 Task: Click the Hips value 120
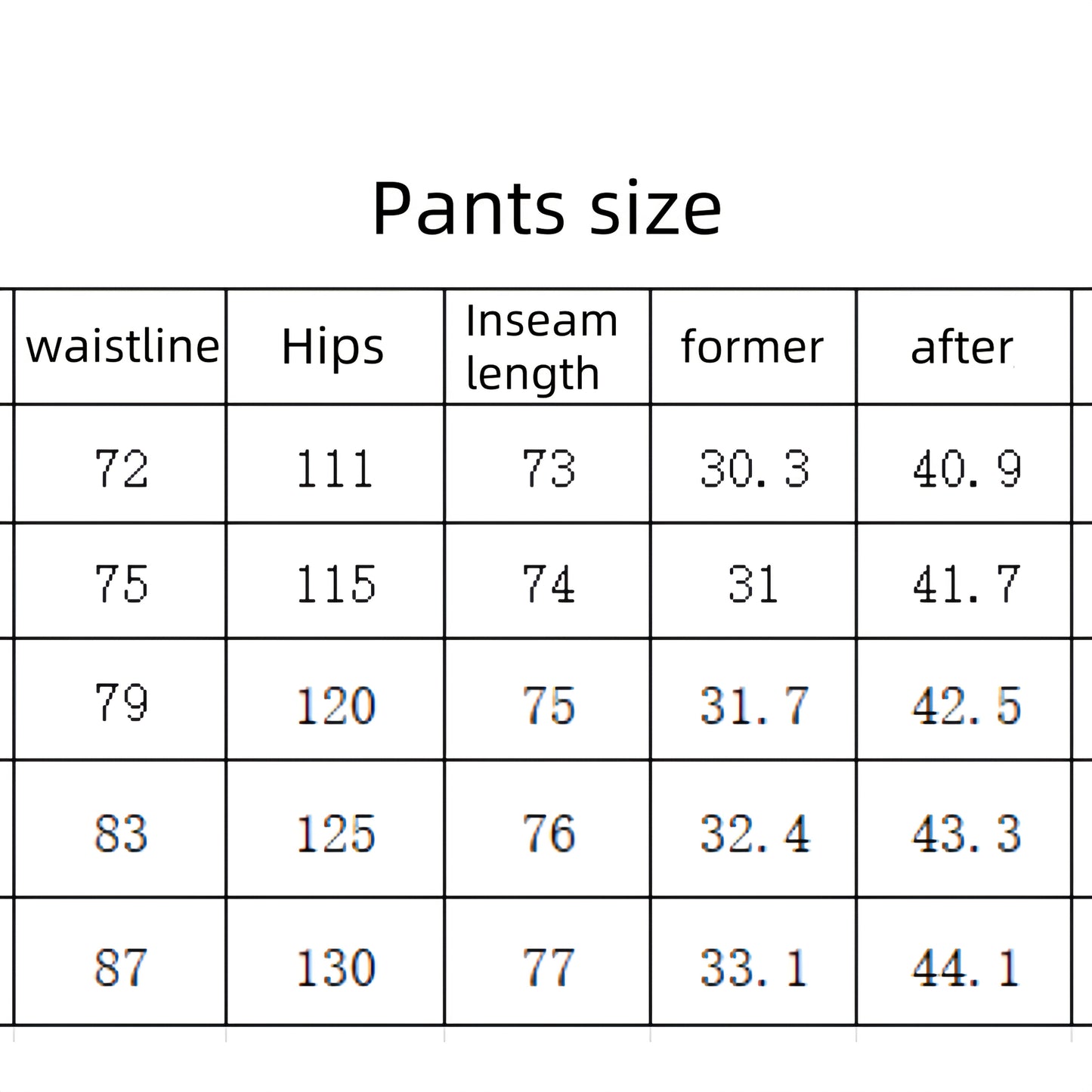335,706
